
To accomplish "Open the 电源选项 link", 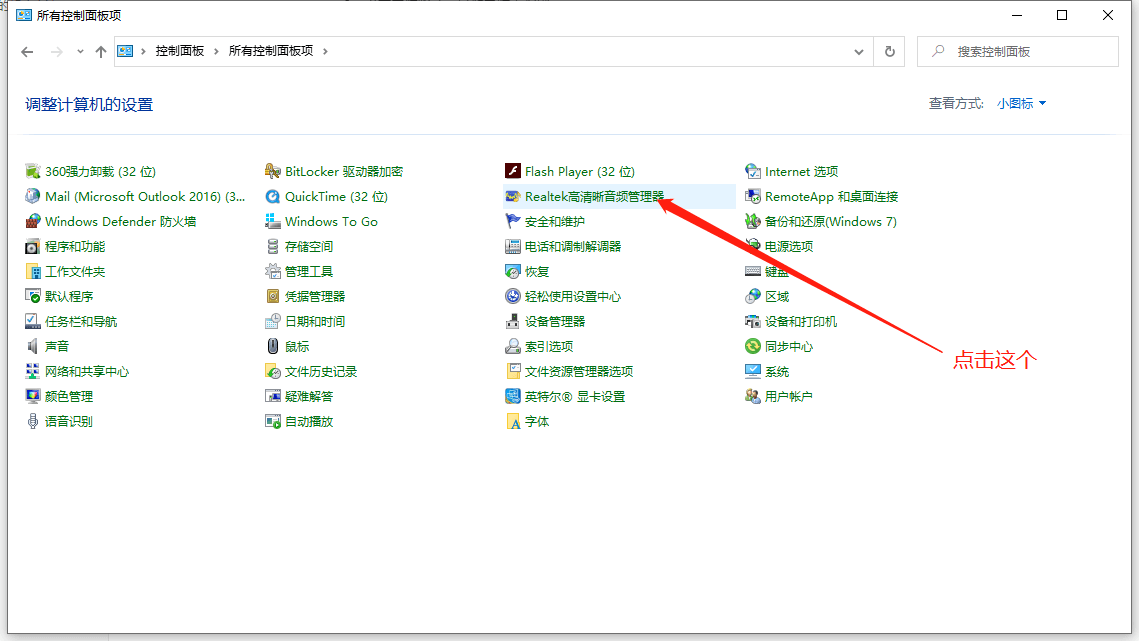I will coord(789,246).
